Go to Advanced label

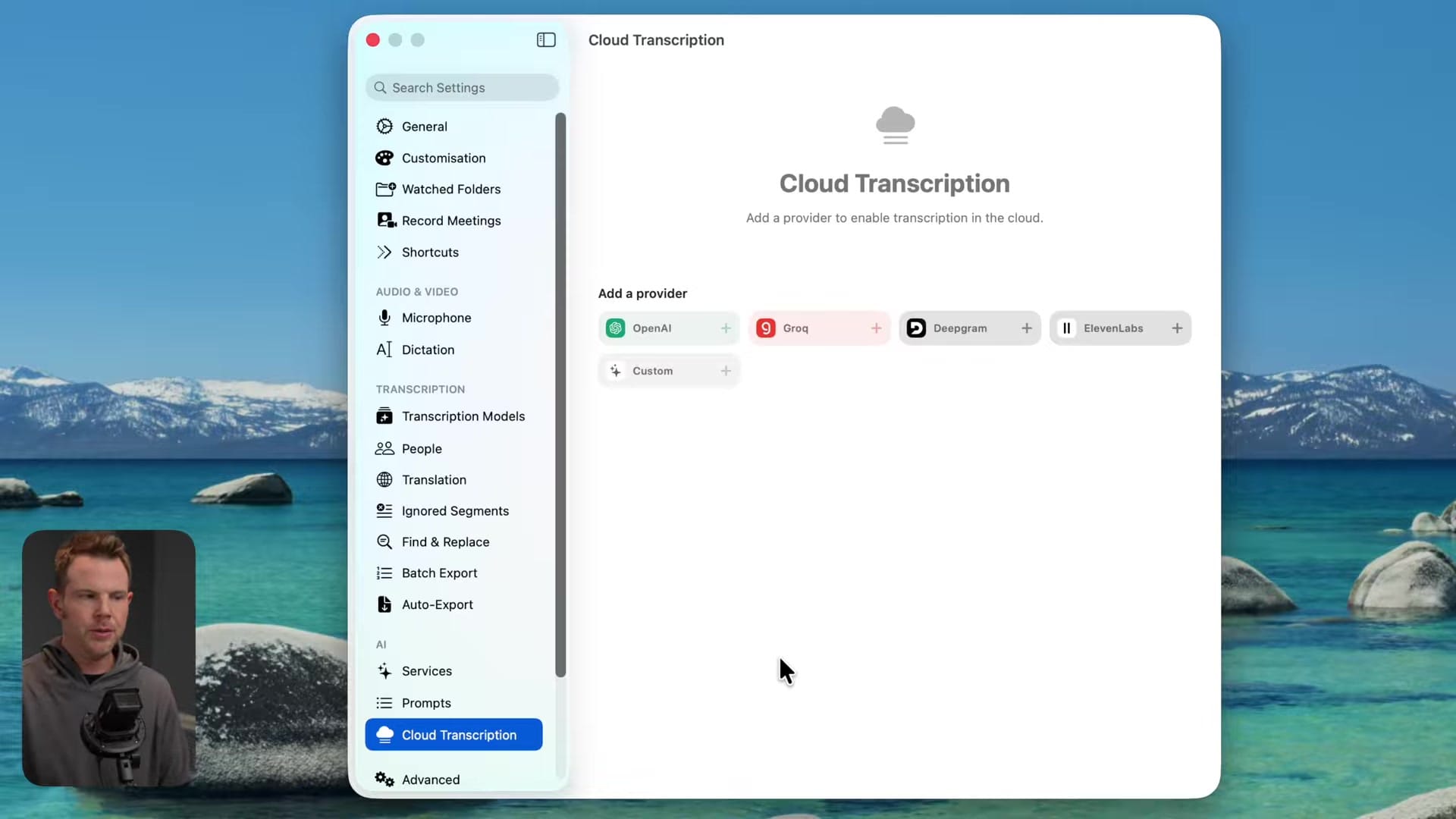[x=431, y=780]
